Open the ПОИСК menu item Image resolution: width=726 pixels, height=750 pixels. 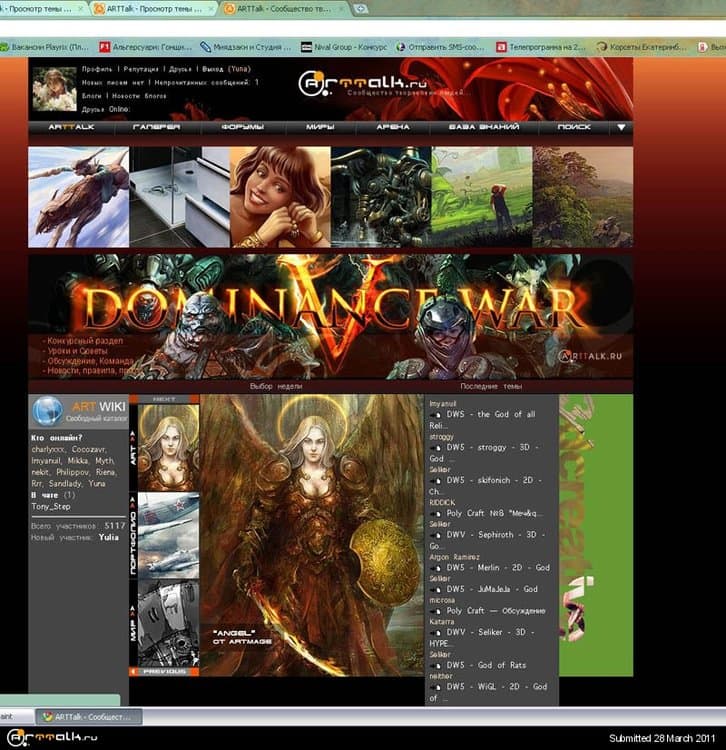(x=574, y=127)
